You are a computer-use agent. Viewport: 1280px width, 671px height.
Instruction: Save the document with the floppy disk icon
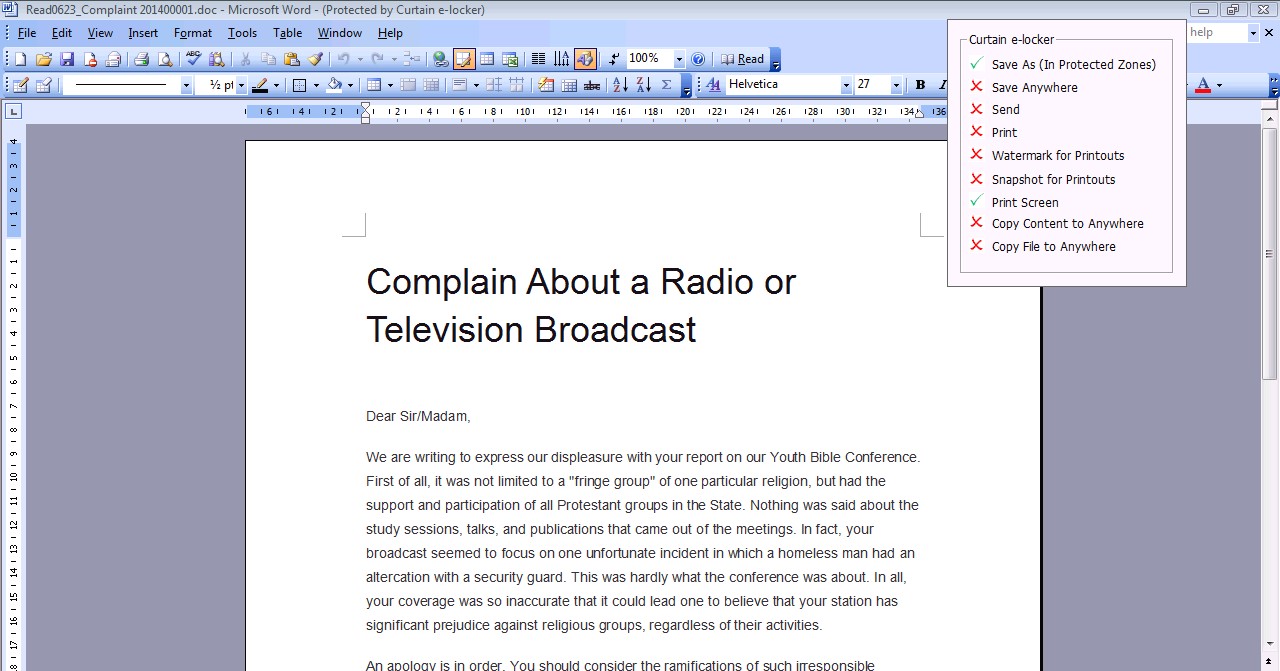67,60
